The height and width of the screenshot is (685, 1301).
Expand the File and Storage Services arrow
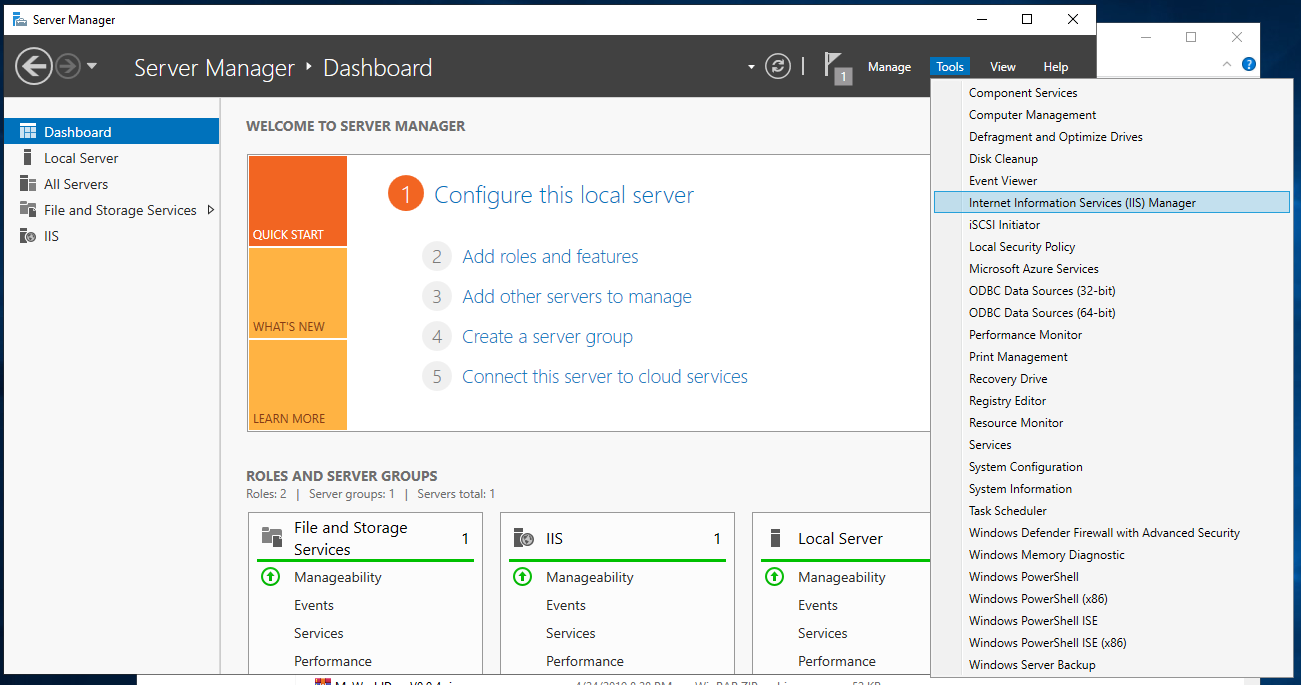coord(210,210)
